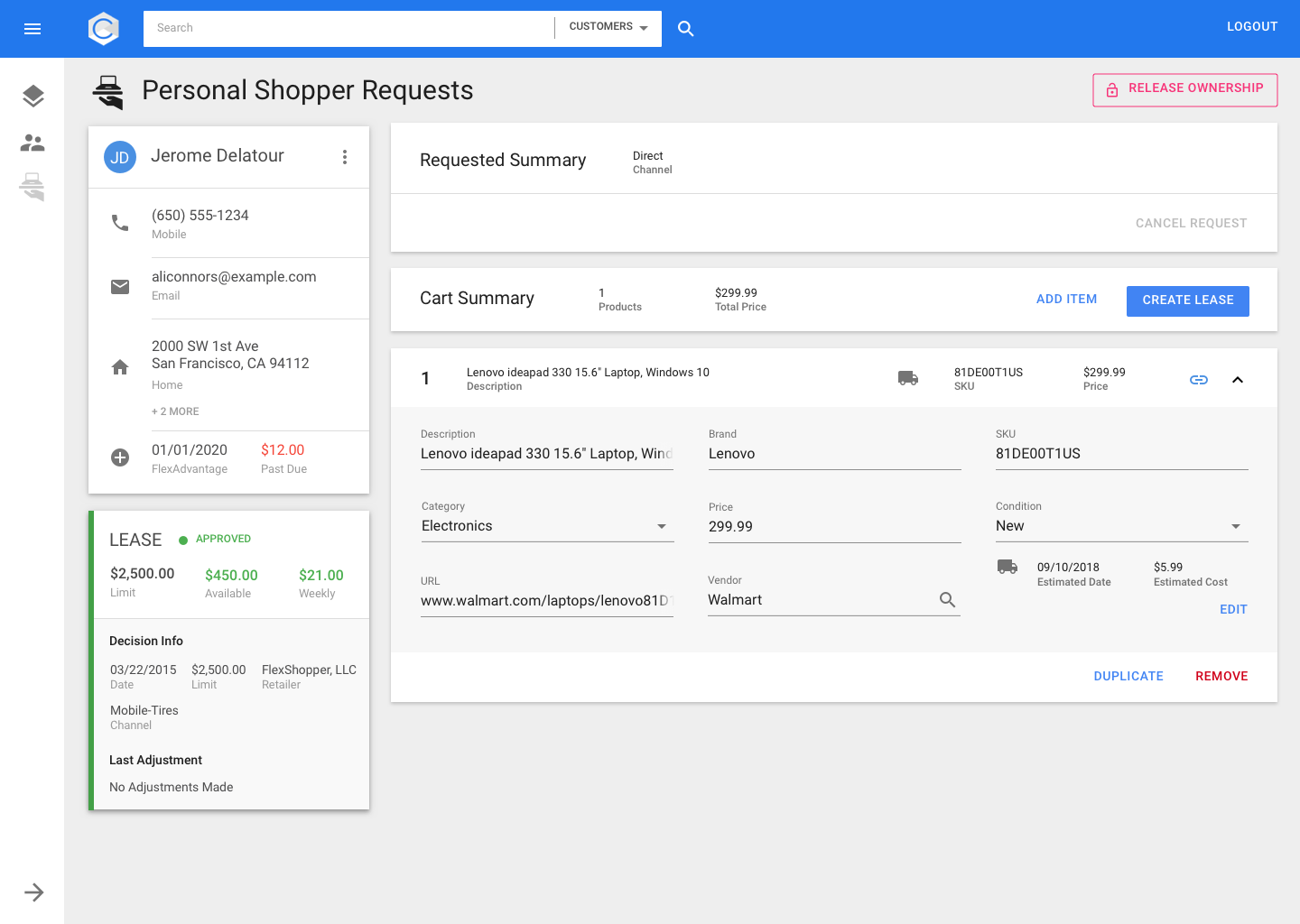Open the layers icon in the sidebar
Screen dimensions: 1300x924
[32, 96]
